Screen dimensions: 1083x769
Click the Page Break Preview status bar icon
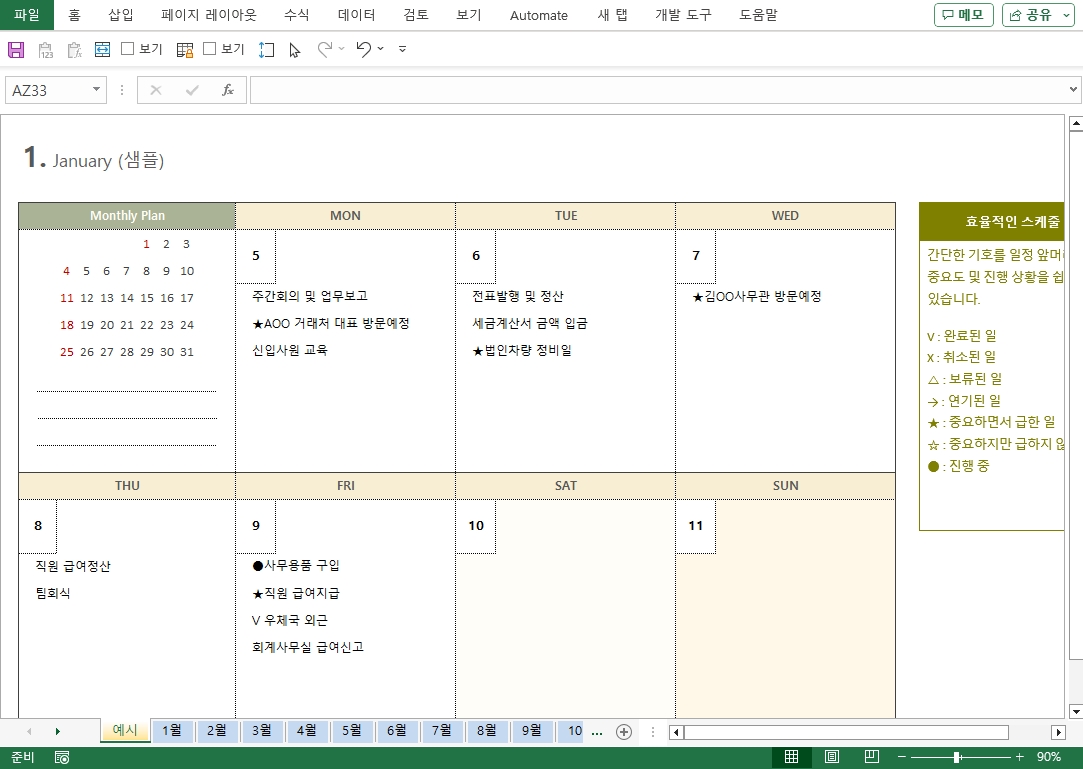[871, 757]
